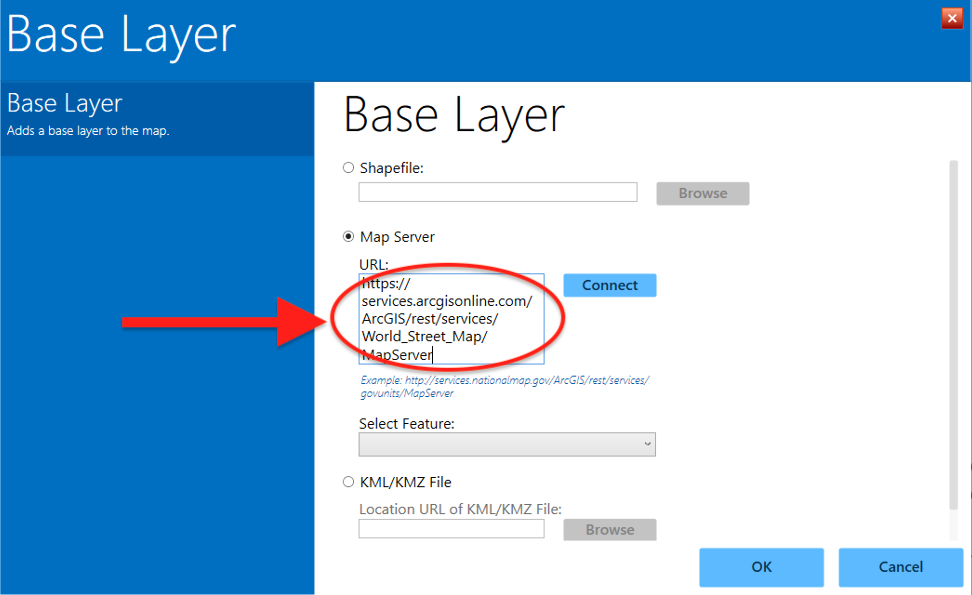Screen dimensions: 972x595
Task: Close the Base Layer dialog window
Action: pos(952,18)
